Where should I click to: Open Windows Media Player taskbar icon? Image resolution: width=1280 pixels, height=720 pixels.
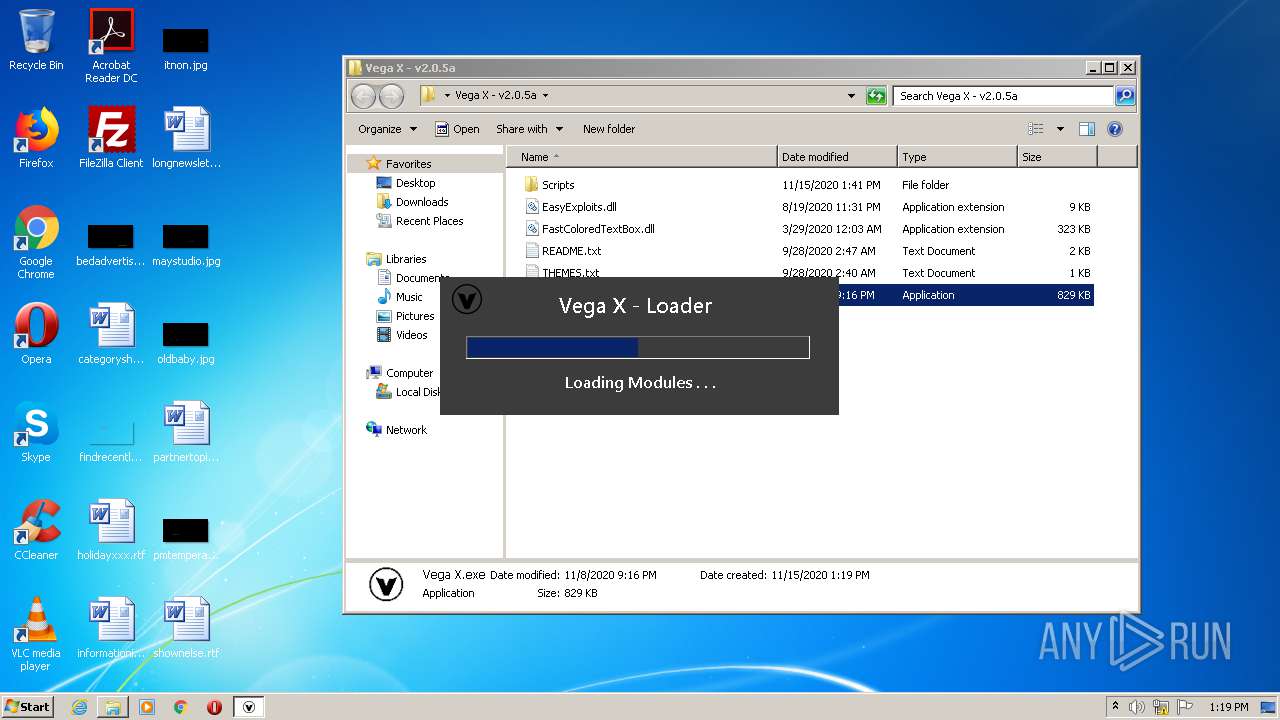point(147,707)
